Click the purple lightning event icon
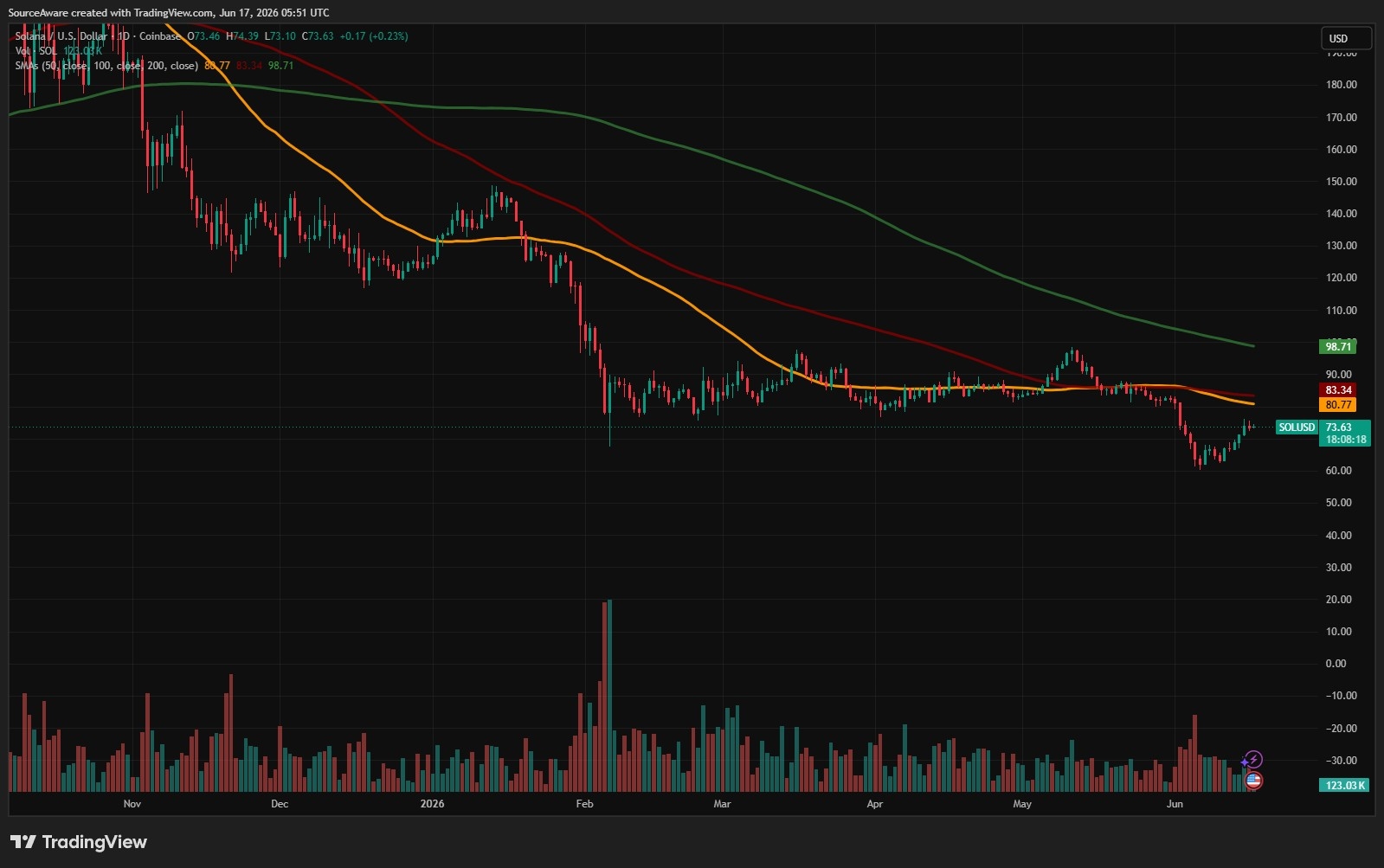This screenshot has height=868, width=1384. (1252, 760)
